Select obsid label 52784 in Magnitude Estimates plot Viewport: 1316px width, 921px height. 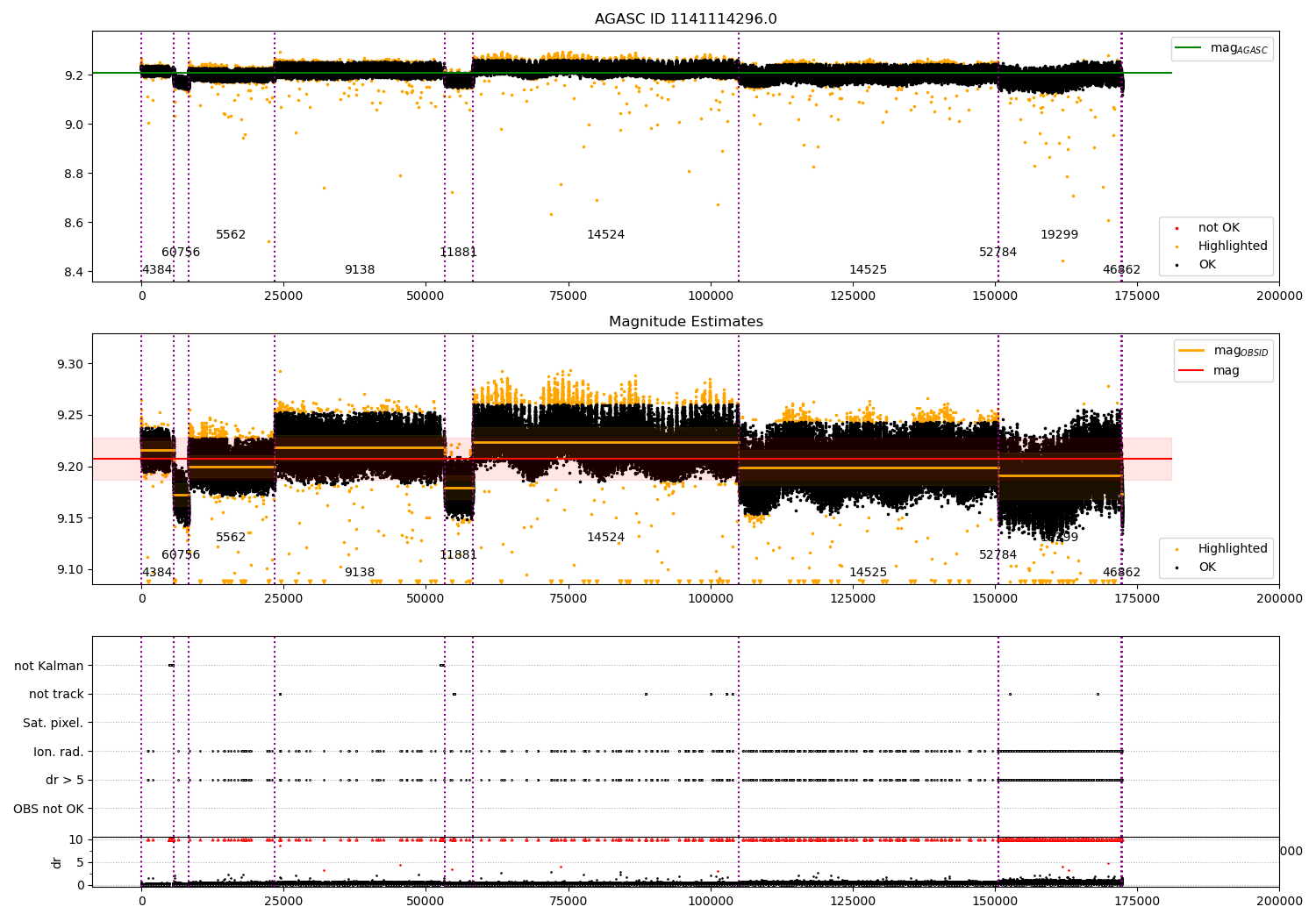click(998, 555)
